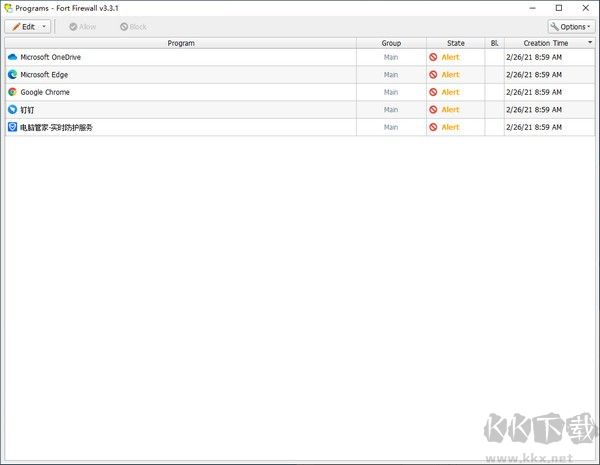600x465 pixels.
Task: Click Alert state text for Microsoft Edge
Action: [x=450, y=75]
